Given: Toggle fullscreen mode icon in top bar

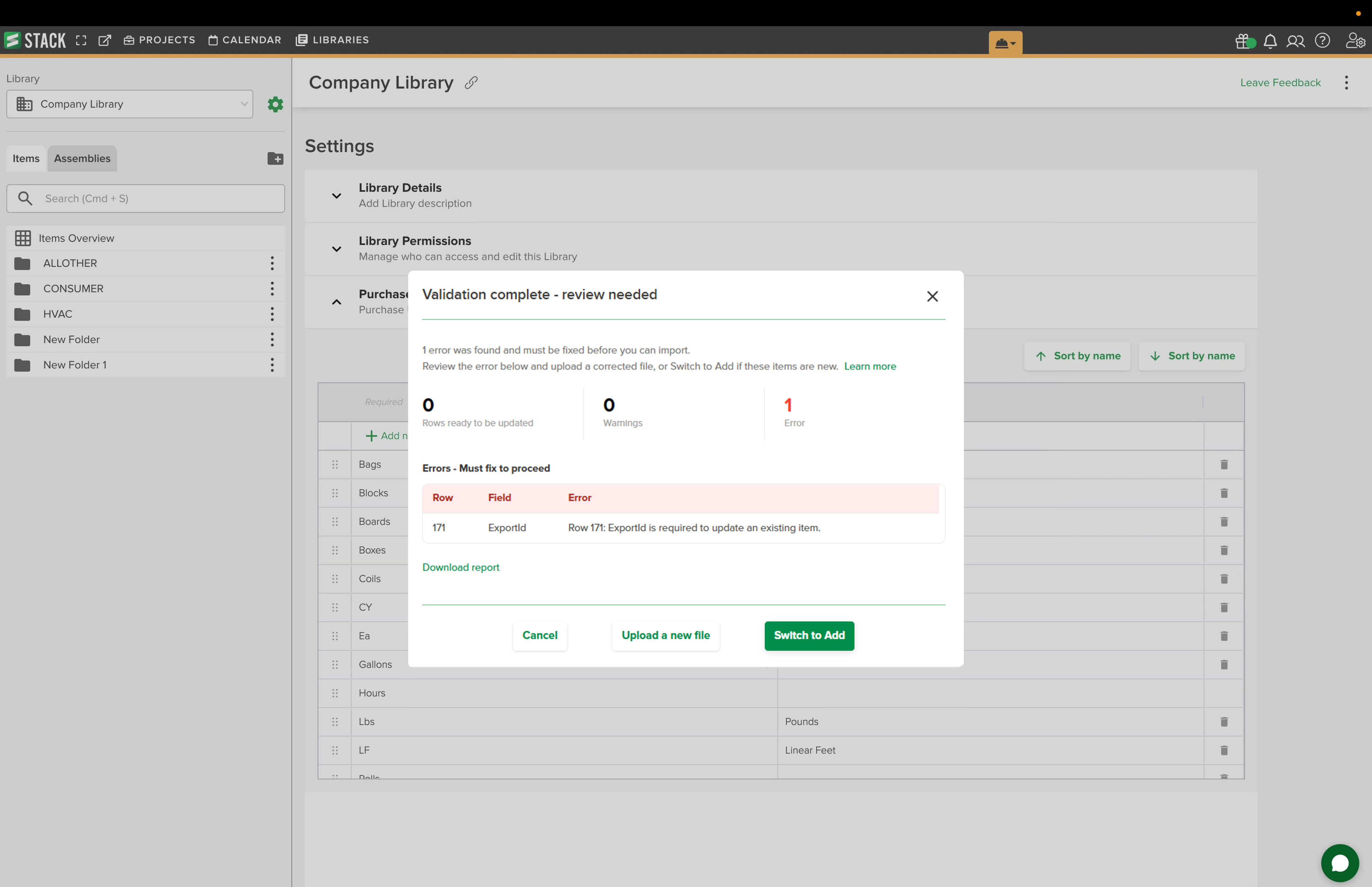Looking at the screenshot, I should [81, 40].
